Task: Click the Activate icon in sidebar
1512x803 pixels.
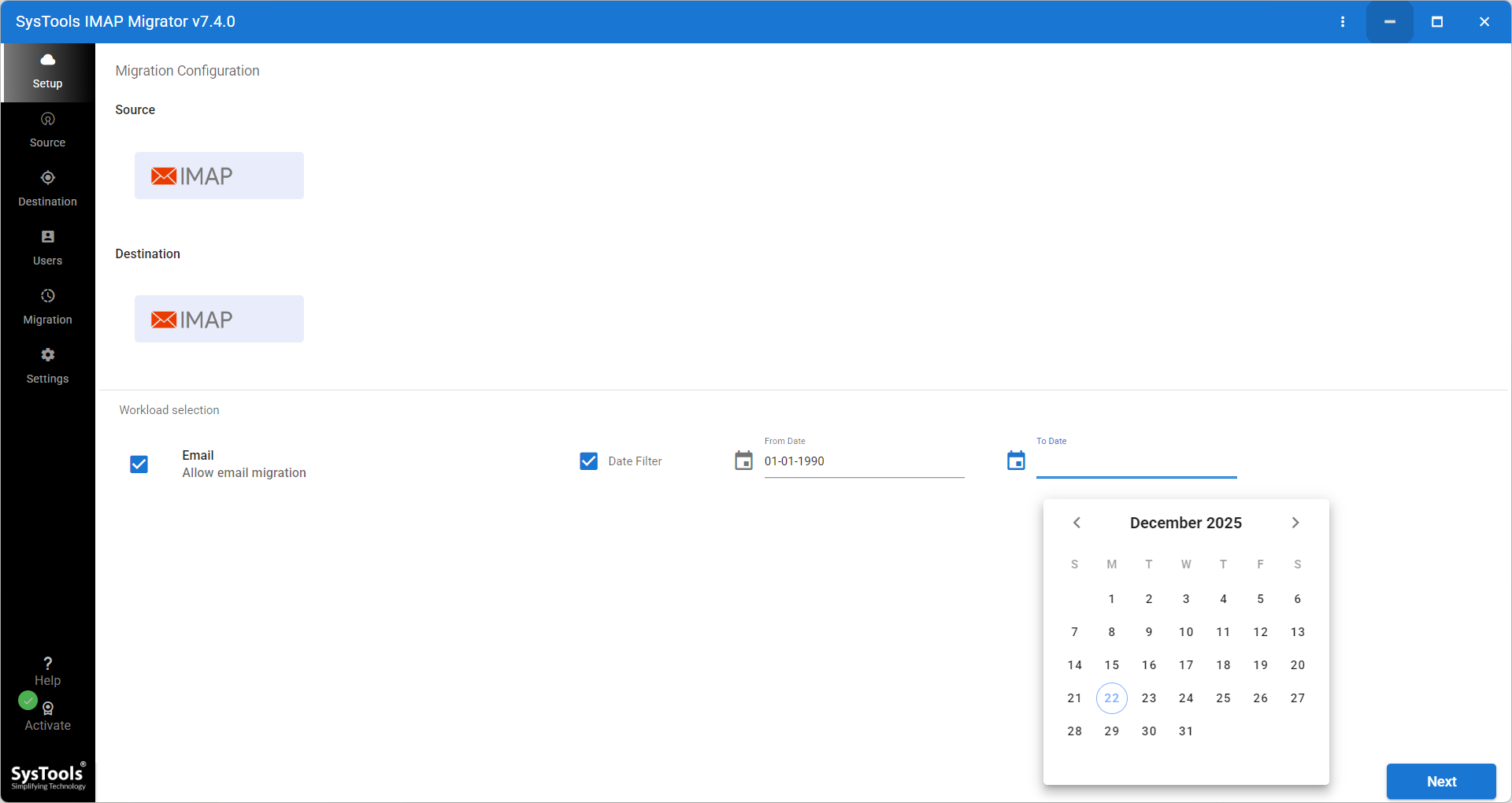Action: coord(47,709)
